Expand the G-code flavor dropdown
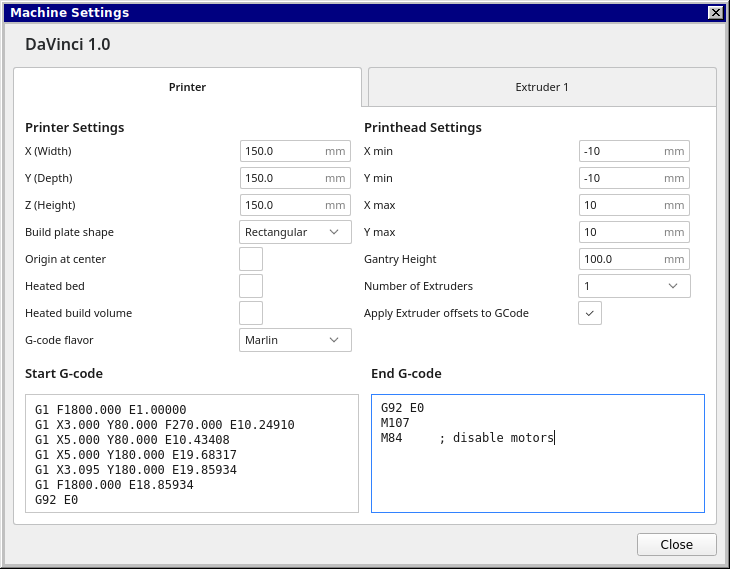The height and width of the screenshot is (569, 730). click(x=295, y=340)
